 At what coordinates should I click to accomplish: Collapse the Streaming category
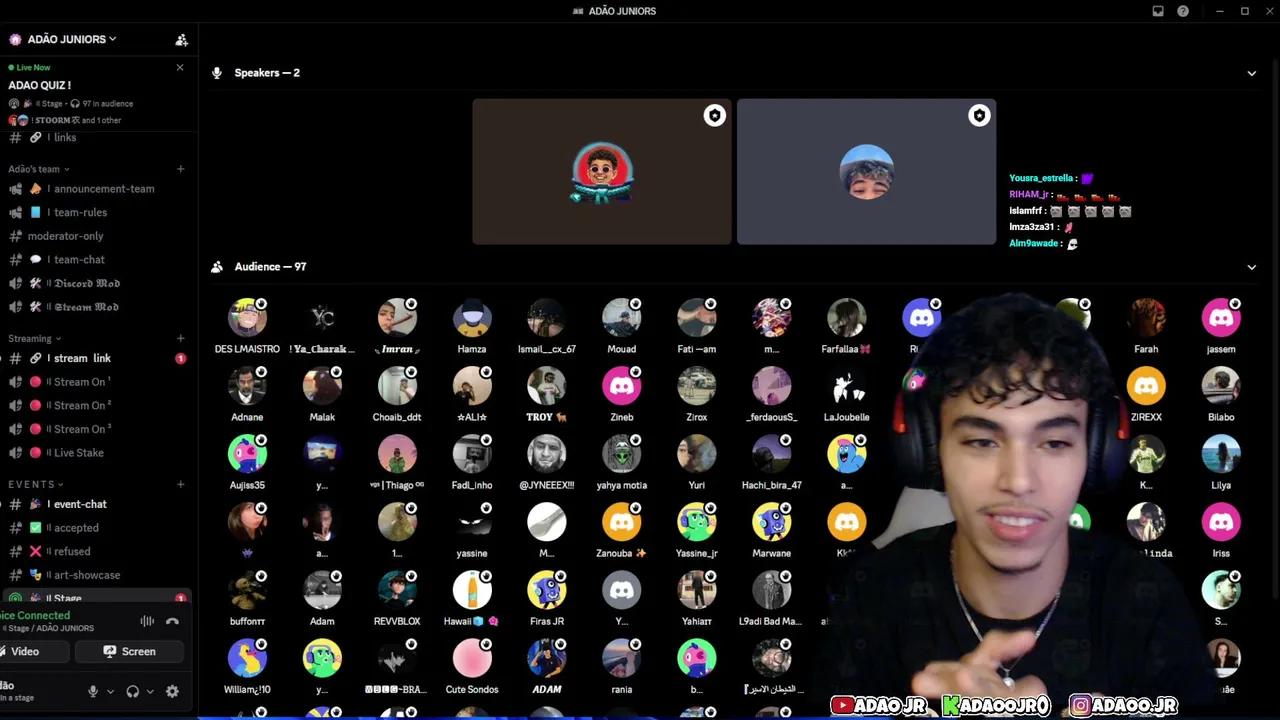coord(34,338)
